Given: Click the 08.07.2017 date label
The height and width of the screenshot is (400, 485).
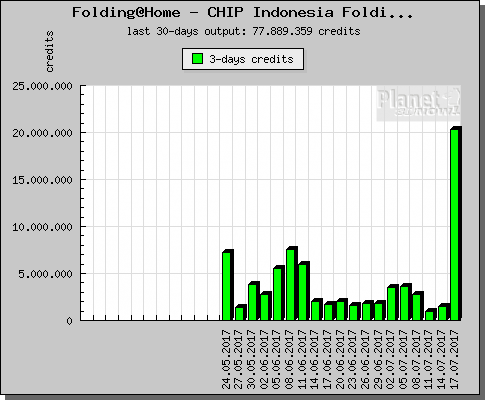Looking at the screenshot, I should click(416, 359).
